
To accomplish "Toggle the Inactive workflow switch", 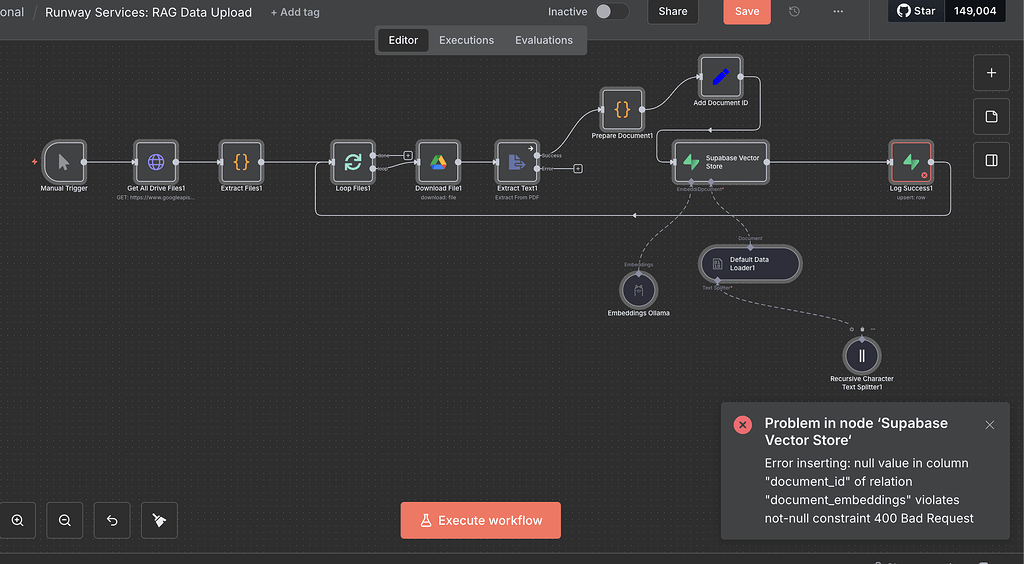I will tap(612, 12).
